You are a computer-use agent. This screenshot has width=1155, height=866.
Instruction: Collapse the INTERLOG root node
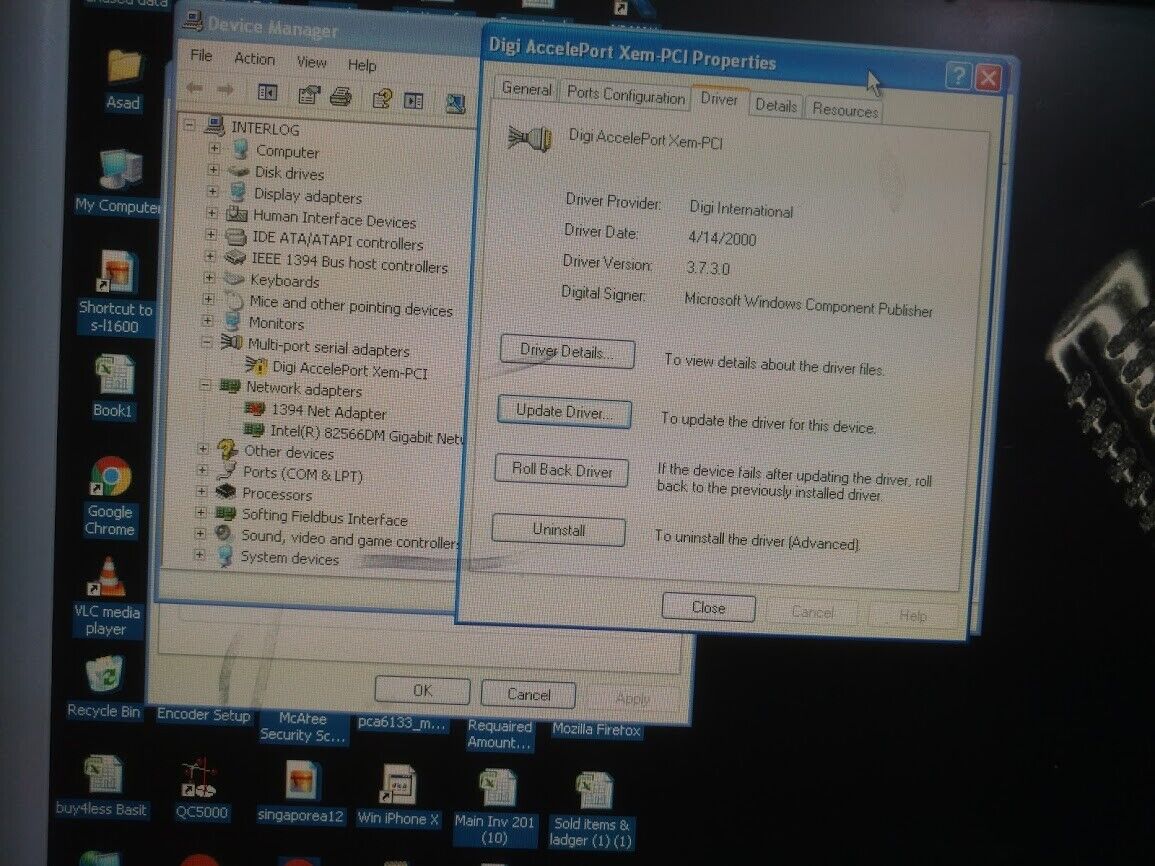pos(189,124)
